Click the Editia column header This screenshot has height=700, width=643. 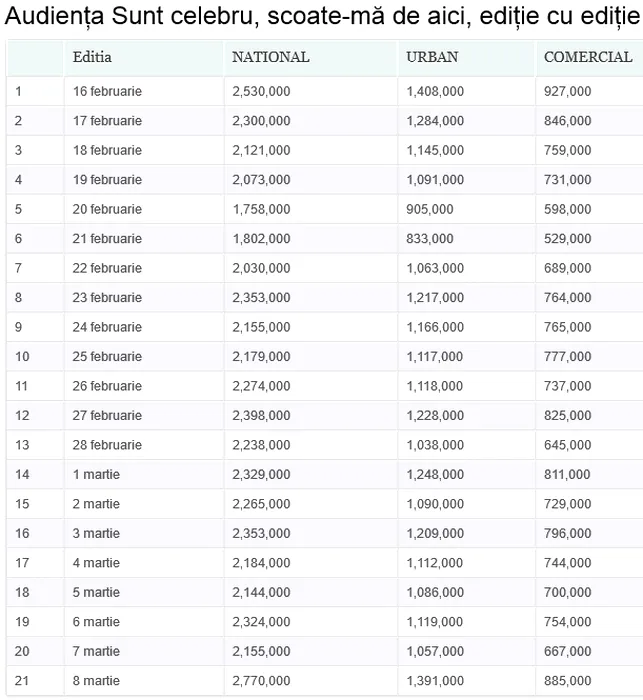91,57
